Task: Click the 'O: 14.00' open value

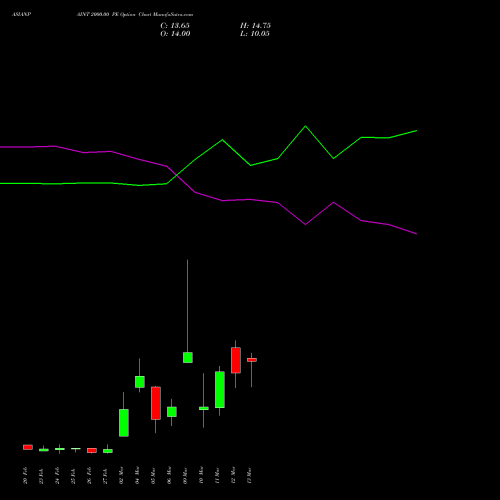Action: (175, 34)
